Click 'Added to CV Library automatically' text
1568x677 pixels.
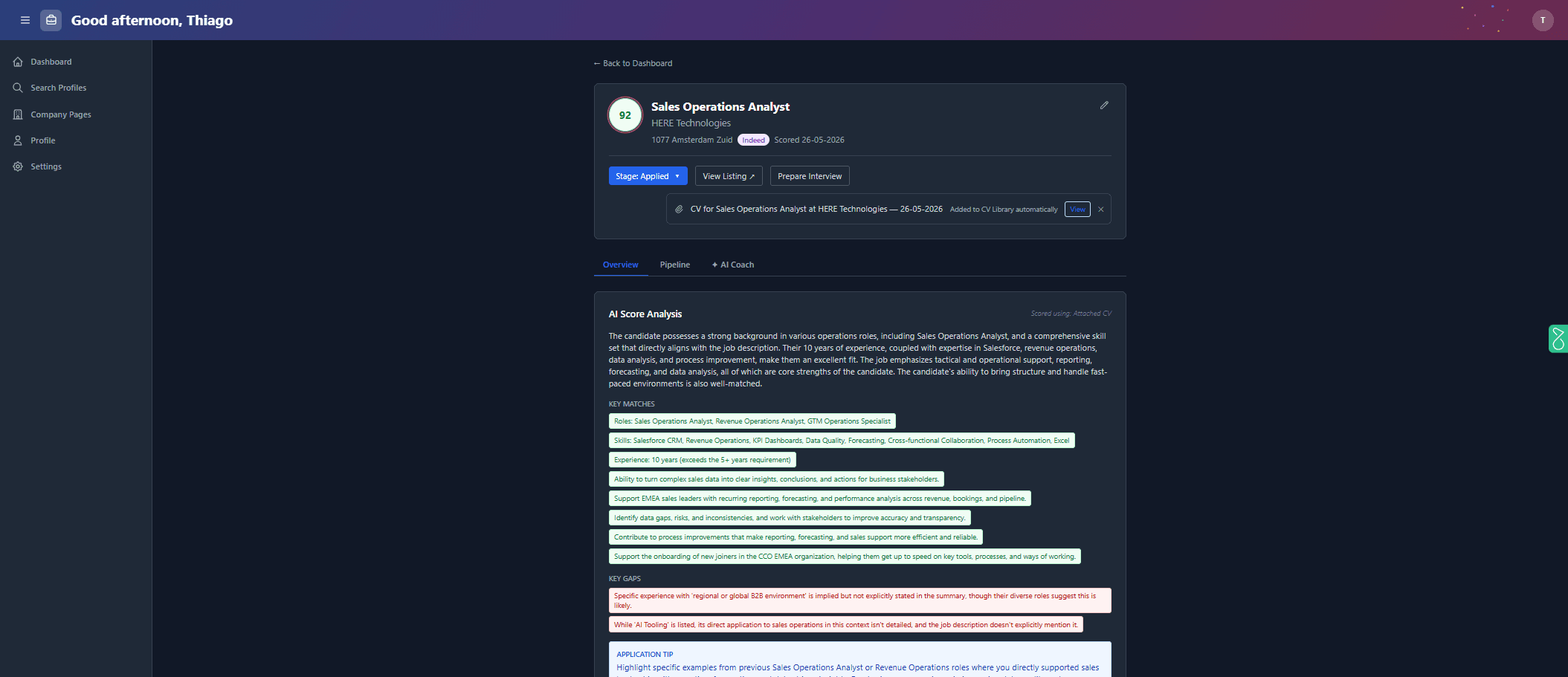tap(1004, 210)
